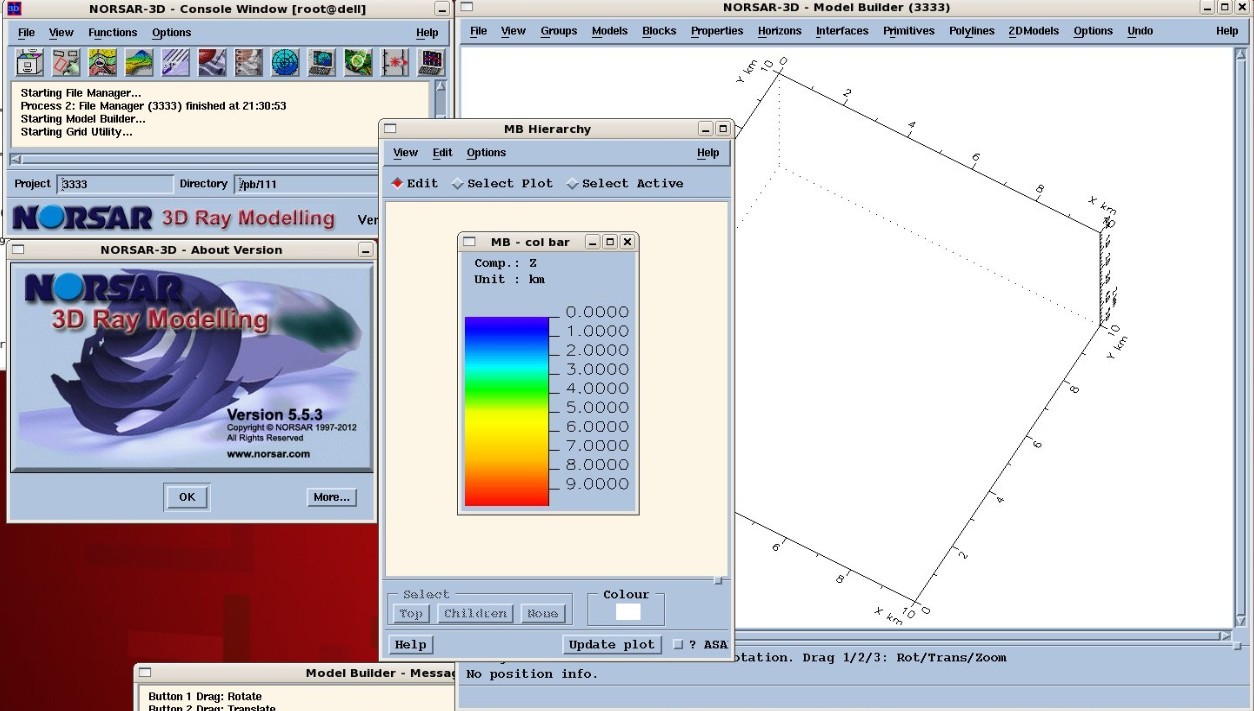The height and width of the screenshot is (711, 1254).
Task: Open window menu of About Version dialog
Action: coord(20,250)
